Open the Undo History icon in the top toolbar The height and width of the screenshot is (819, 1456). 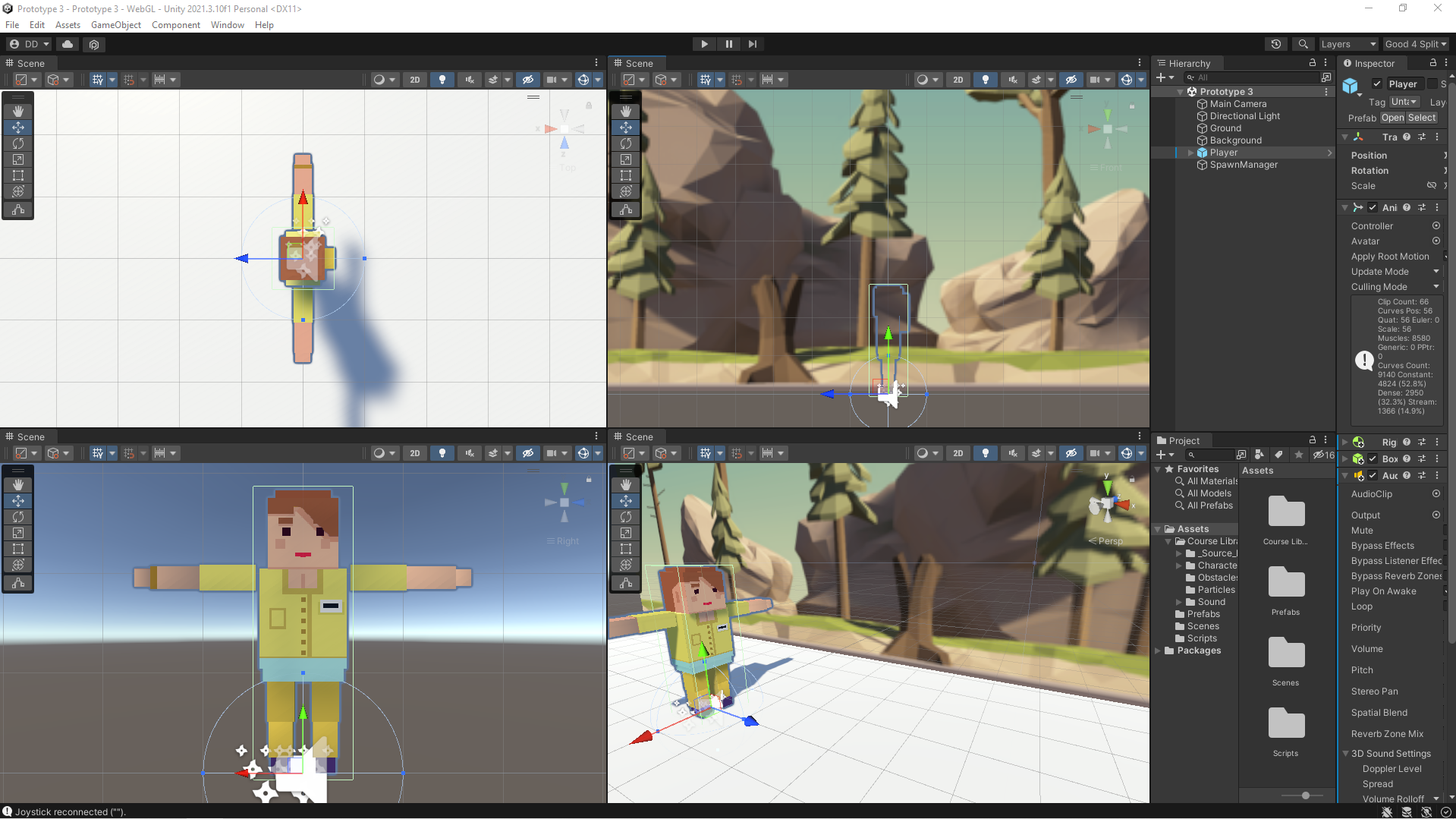coord(1276,44)
